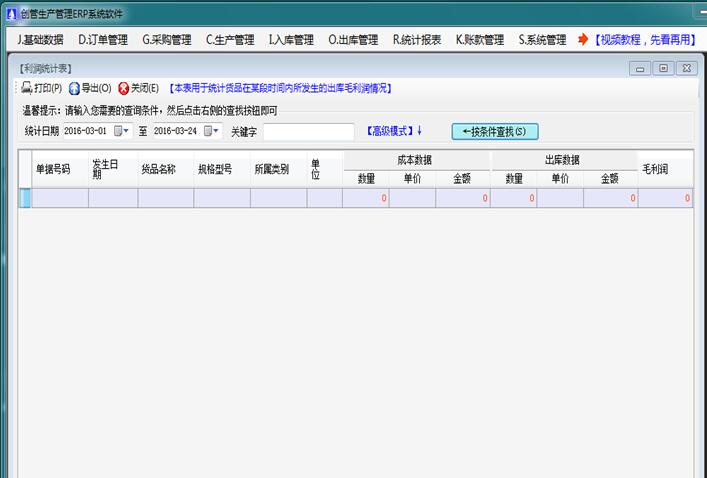Maximize the inner profit report window
This screenshot has width=707, height=478.
tap(663, 68)
